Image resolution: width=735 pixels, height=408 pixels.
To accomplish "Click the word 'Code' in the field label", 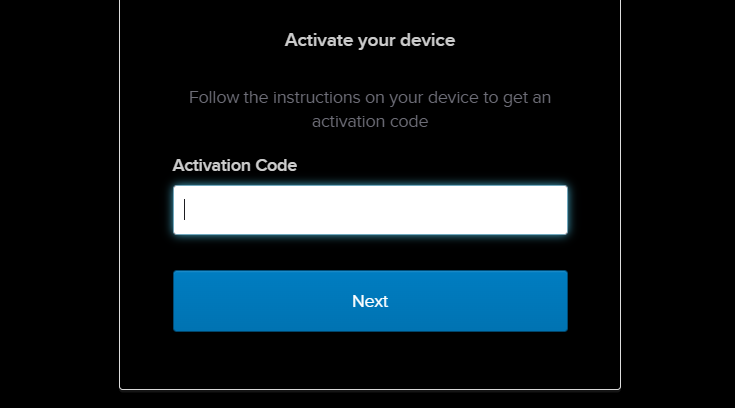I will [x=276, y=166].
